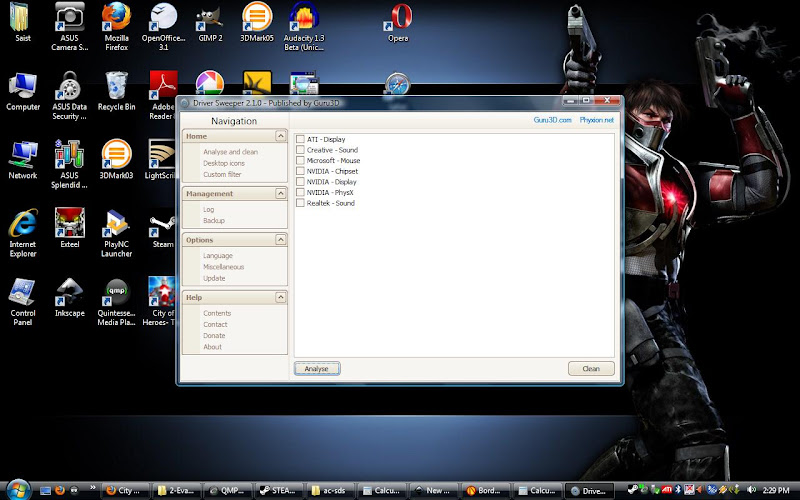Open the Computer desktop icon
800x500 pixels.
point(23,92)
